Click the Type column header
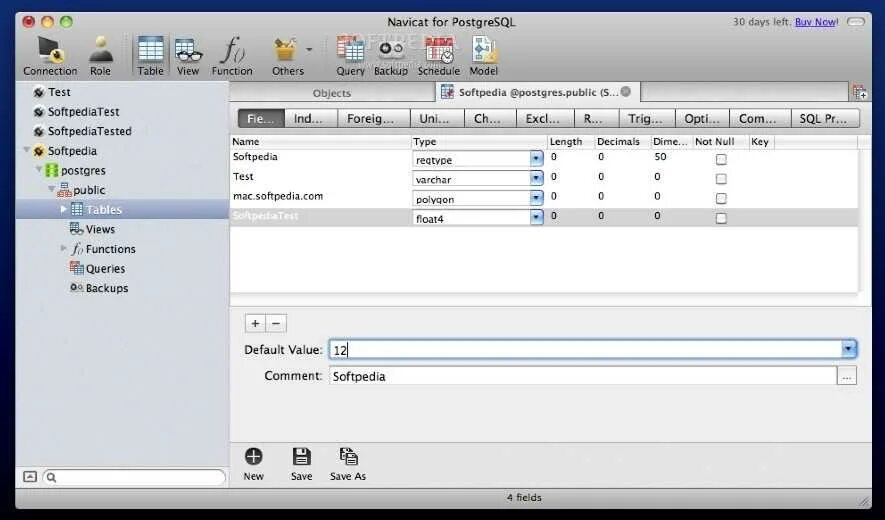The width and height of the screenshot is (885, 520). (479, 142)
